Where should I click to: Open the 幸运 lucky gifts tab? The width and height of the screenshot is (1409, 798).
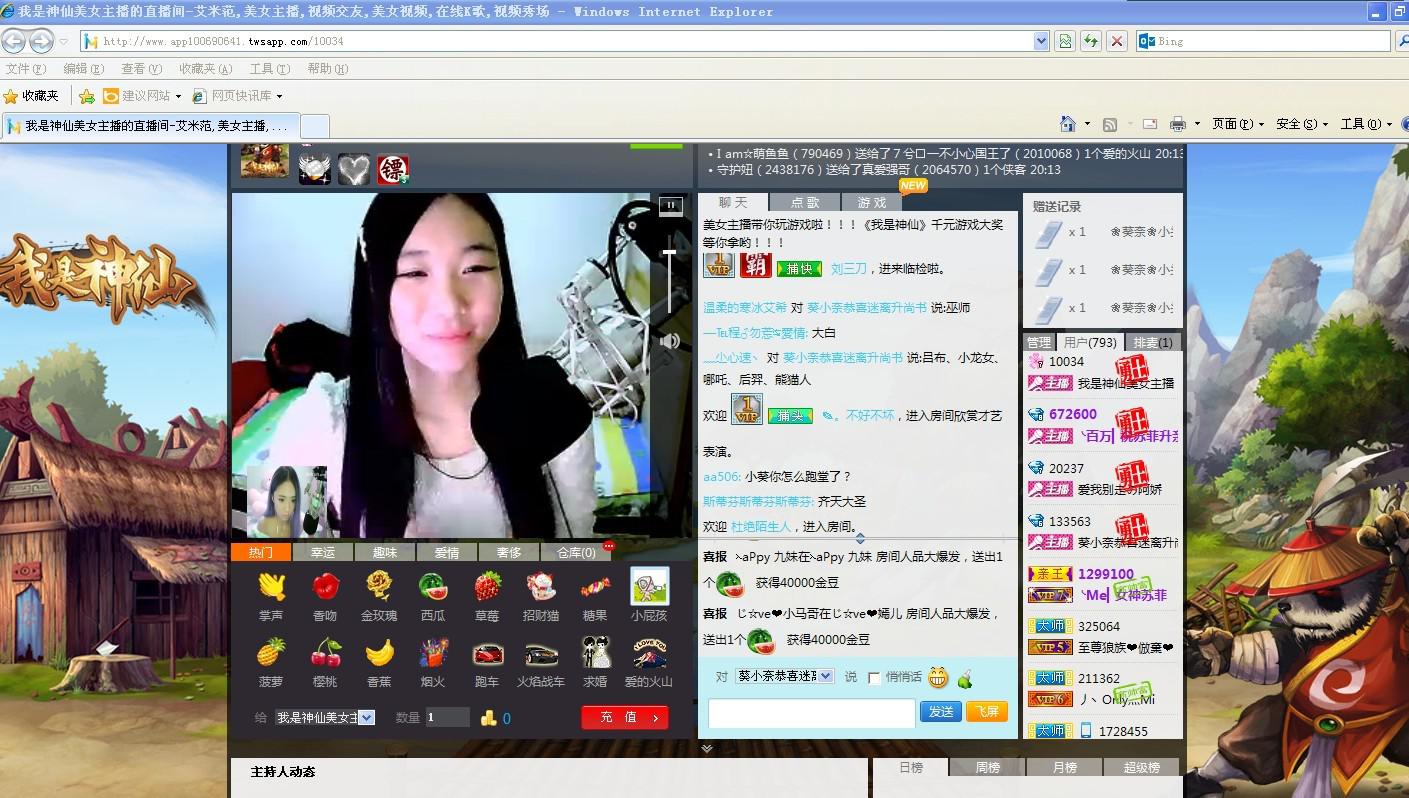(323, 552)
